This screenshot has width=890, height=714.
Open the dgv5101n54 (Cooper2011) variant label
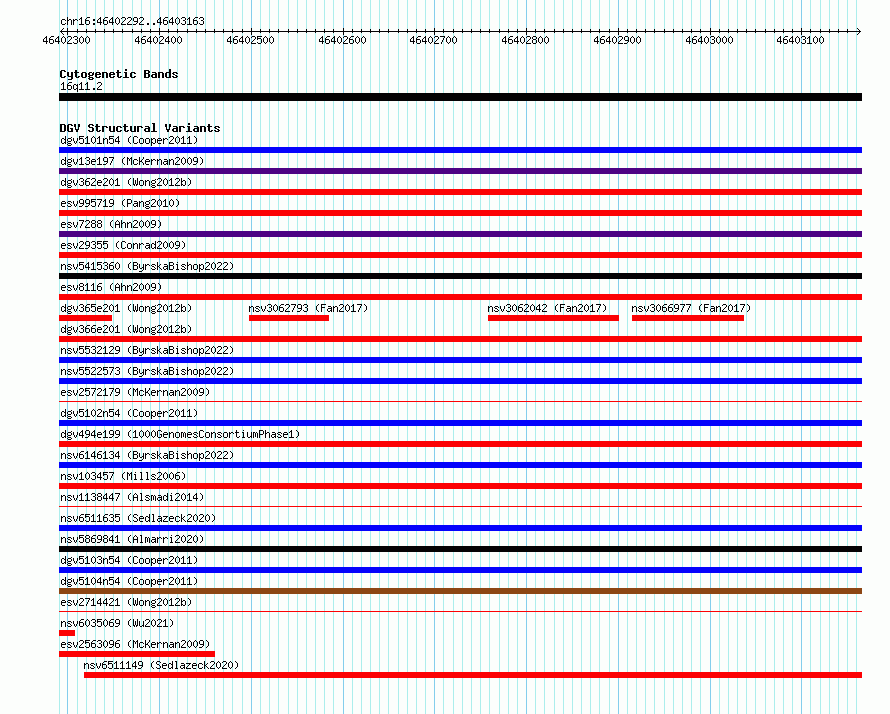(x=129, y=140)
